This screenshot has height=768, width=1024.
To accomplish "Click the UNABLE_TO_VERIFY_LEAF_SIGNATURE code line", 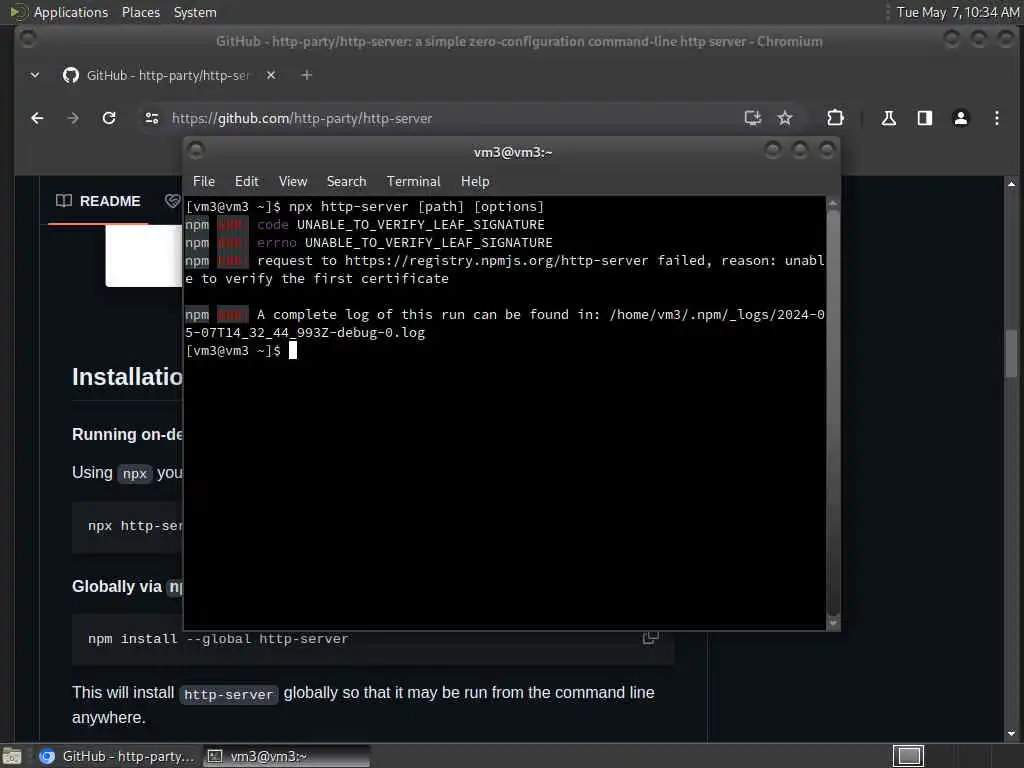I will click(x=364, y=225).
